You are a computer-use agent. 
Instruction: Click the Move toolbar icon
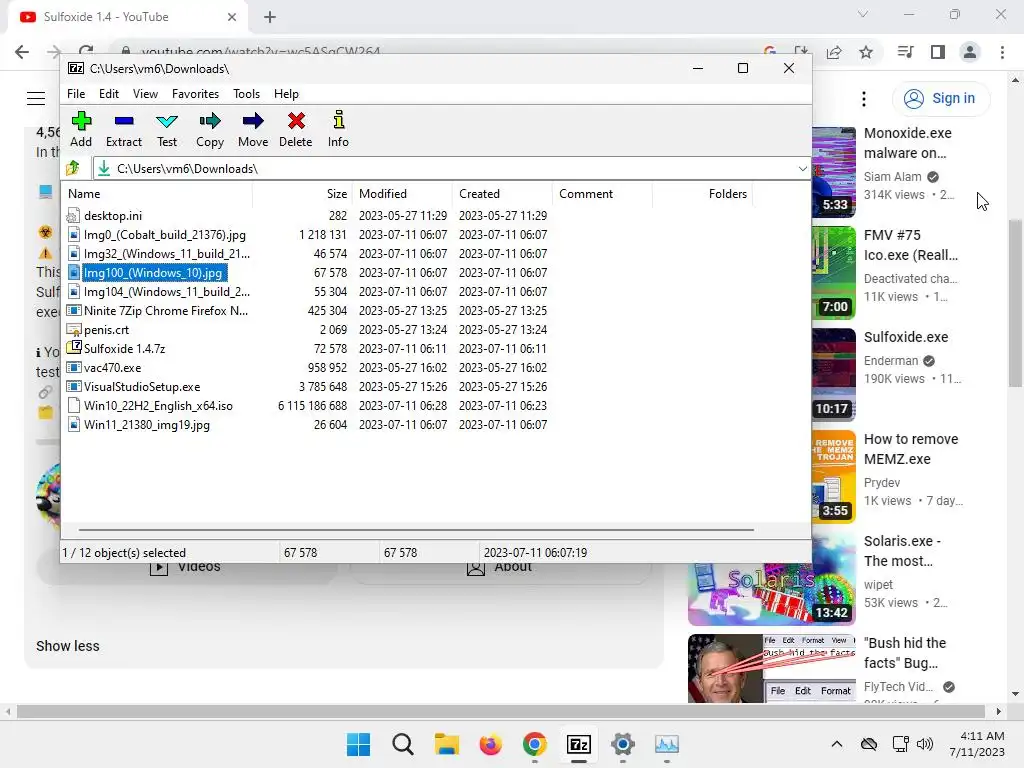coord(253,129)
